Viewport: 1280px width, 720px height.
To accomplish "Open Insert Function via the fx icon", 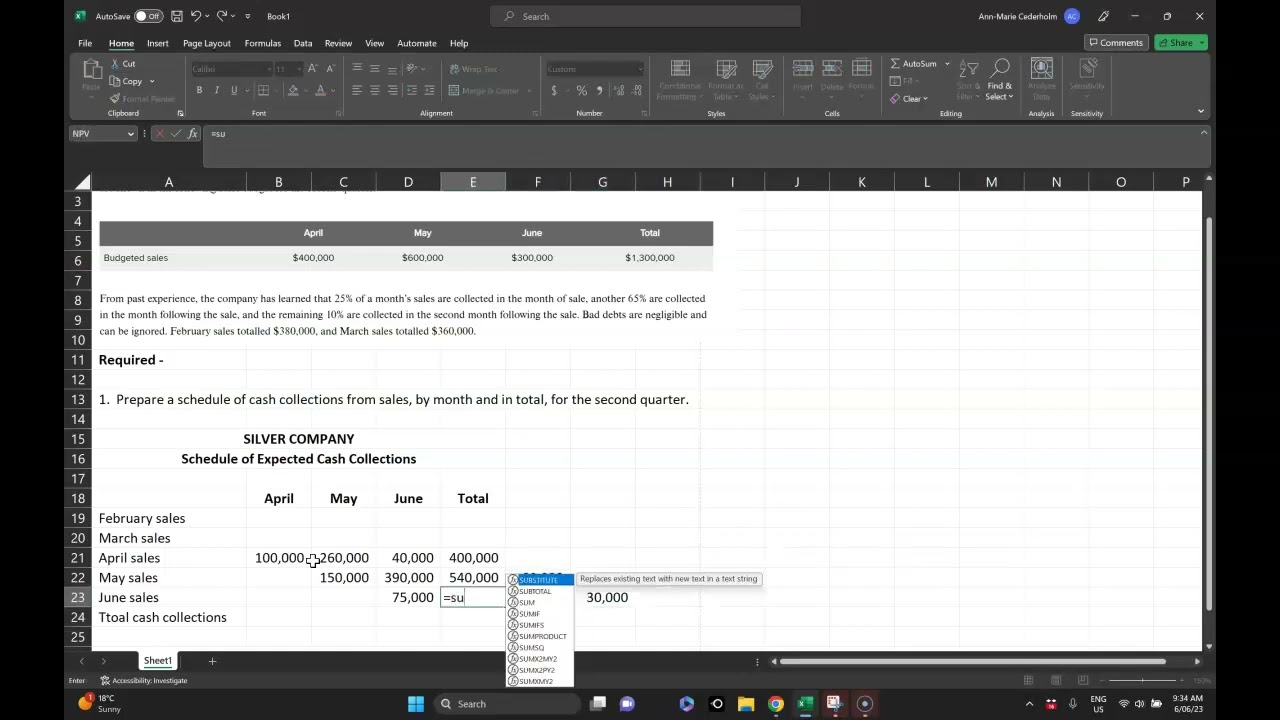I will [193, 133].
